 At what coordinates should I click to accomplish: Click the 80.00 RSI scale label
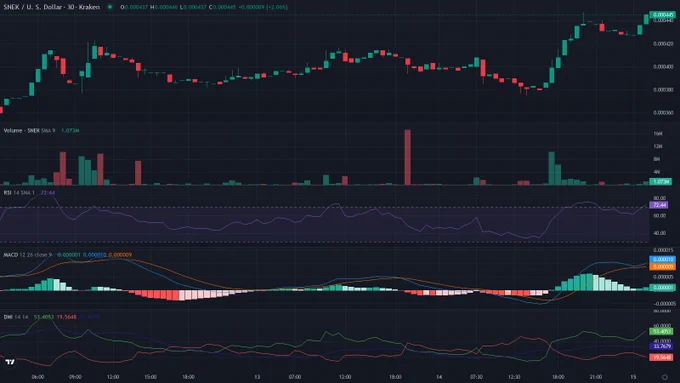click(659, 198)
